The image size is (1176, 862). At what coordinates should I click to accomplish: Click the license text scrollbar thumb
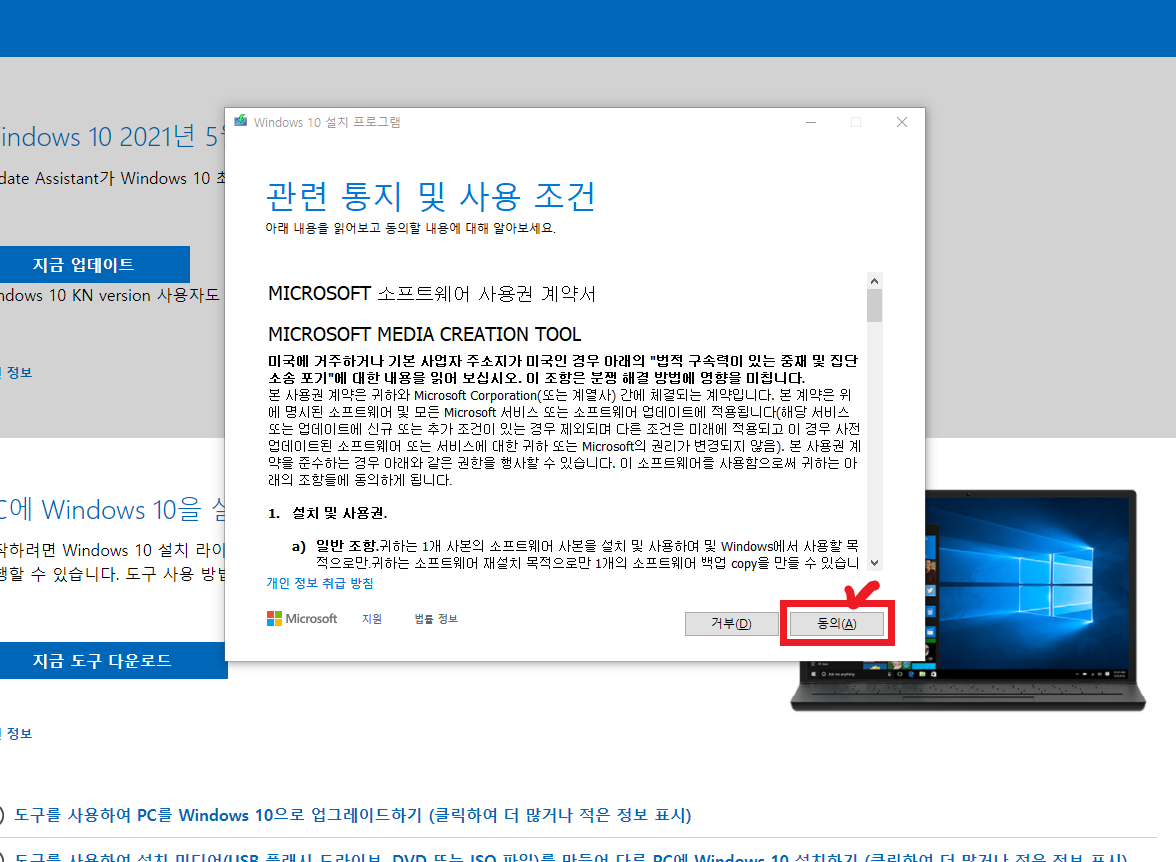point(874,305)
